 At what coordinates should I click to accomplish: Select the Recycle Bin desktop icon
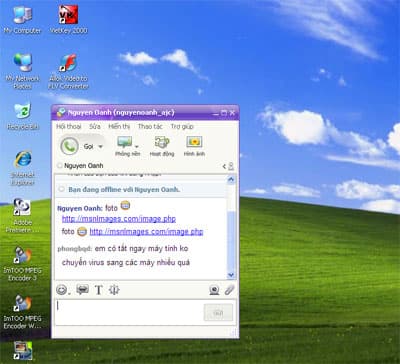coord(23,116)
